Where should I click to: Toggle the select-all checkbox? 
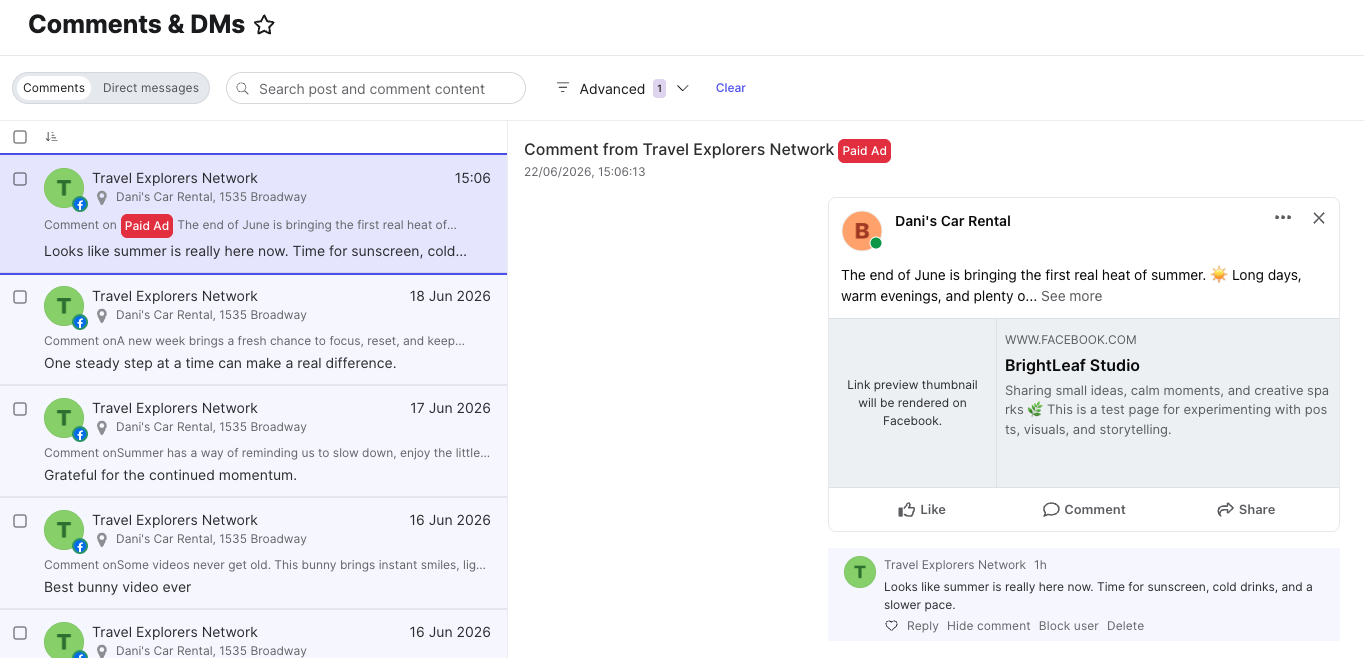pos(20,137)
